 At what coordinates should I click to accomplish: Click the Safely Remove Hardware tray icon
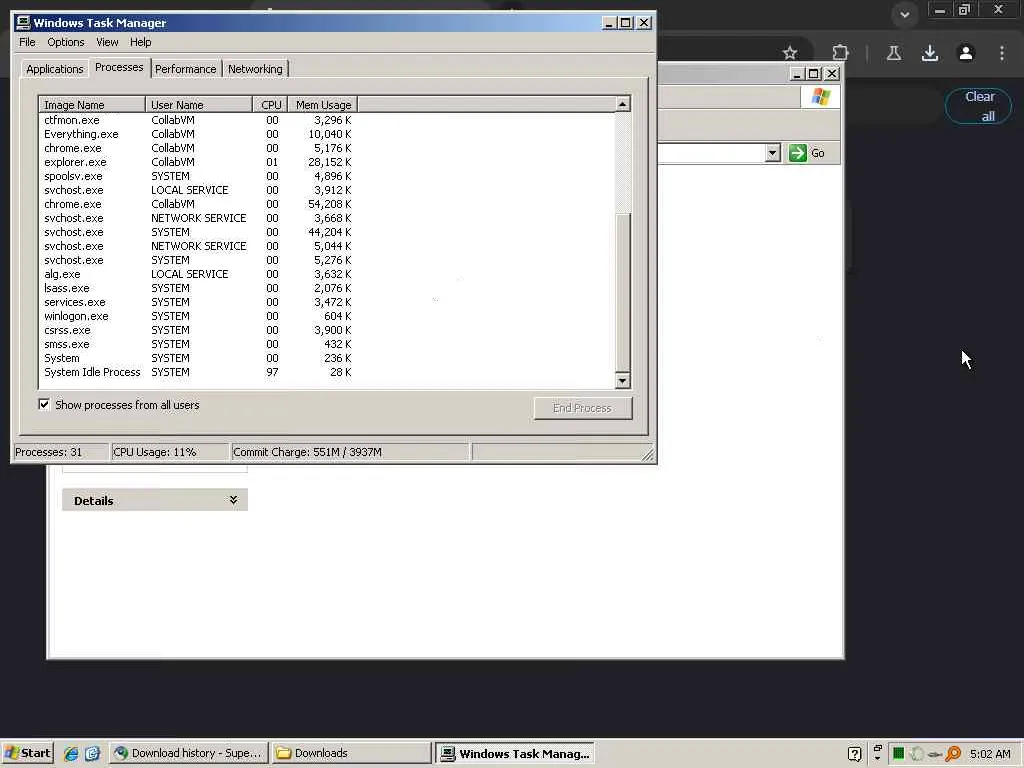(935, 754)
